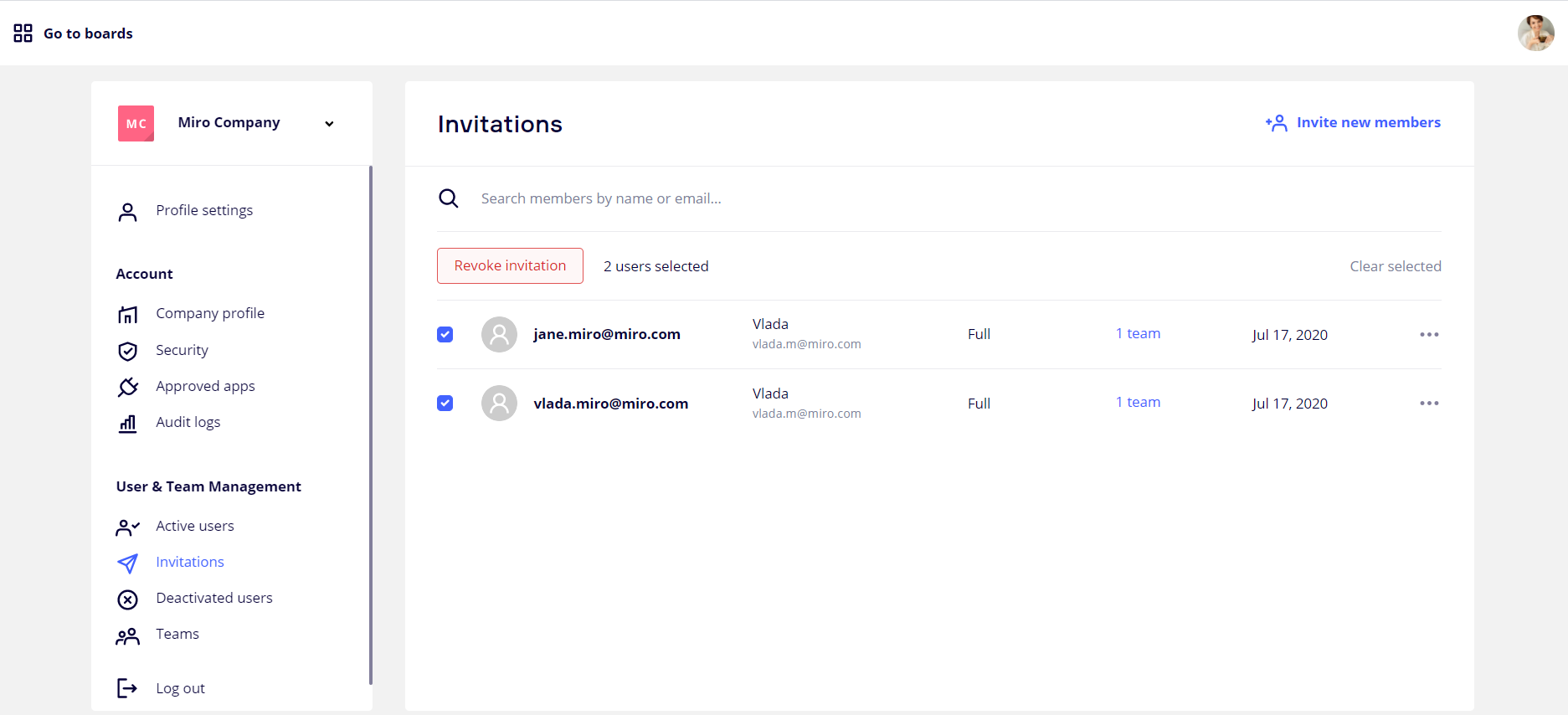Click the search magnifier icon

(x=449, y=198)
